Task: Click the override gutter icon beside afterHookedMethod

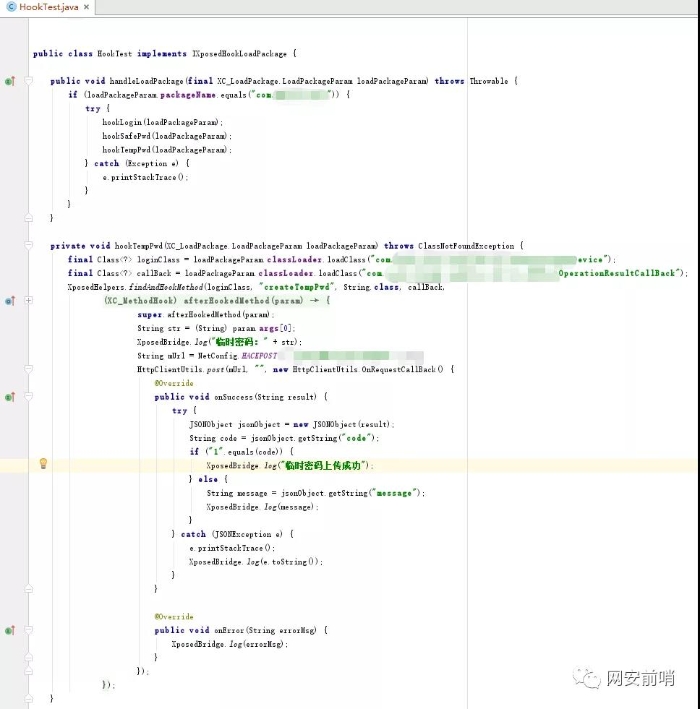Action: click(x=9, y=300)
